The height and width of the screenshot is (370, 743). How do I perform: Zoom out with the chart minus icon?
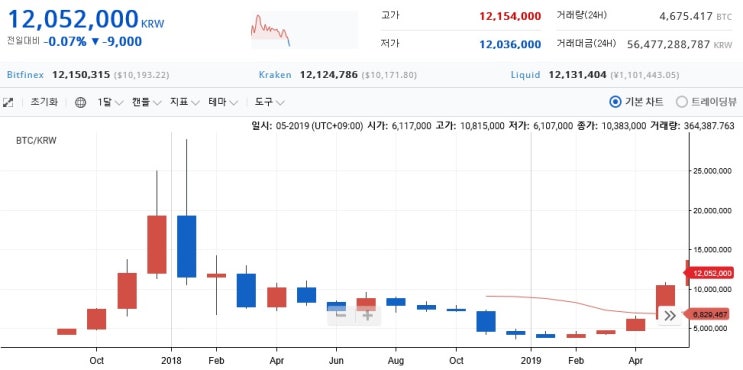click(x=340, y=316)
